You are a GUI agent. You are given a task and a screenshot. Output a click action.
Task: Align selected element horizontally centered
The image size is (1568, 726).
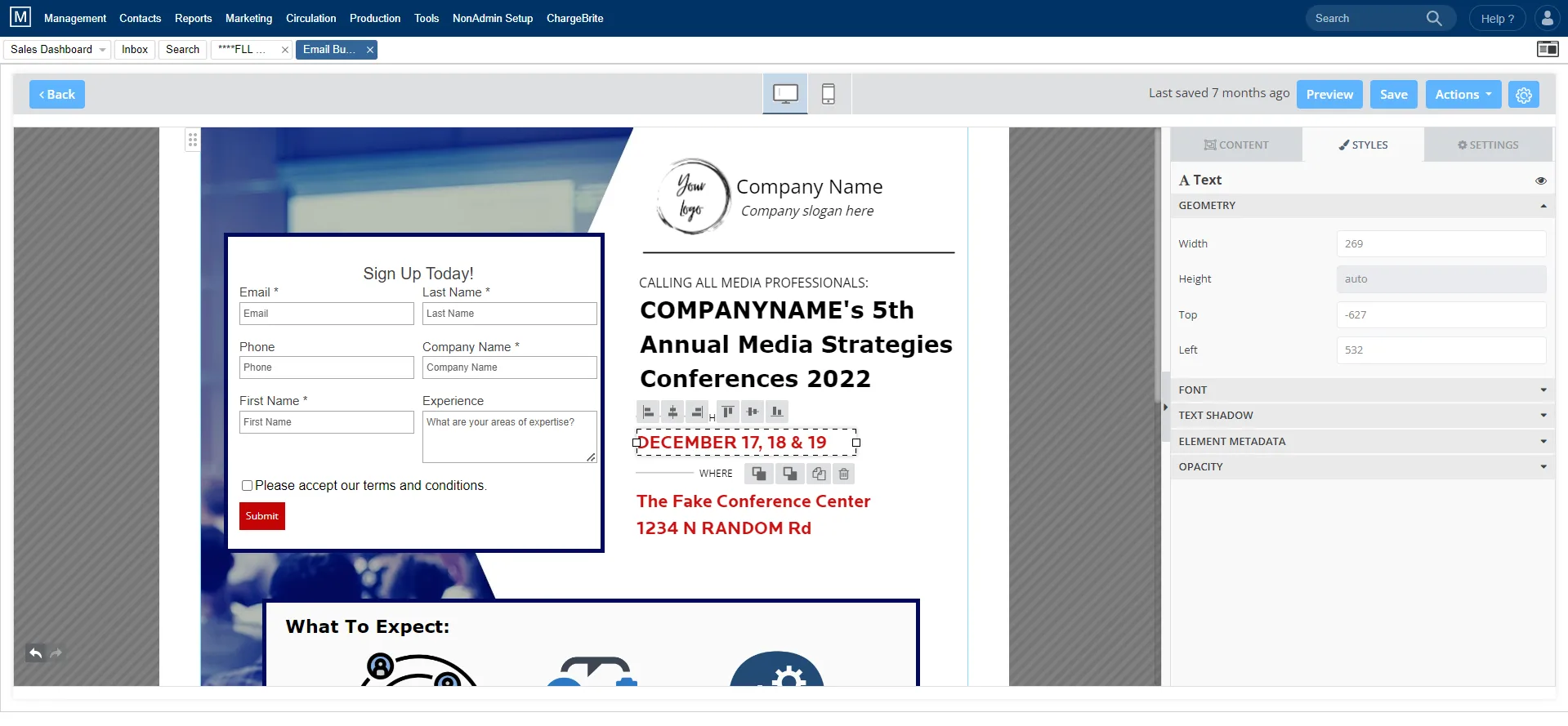[x=672, y=412]
